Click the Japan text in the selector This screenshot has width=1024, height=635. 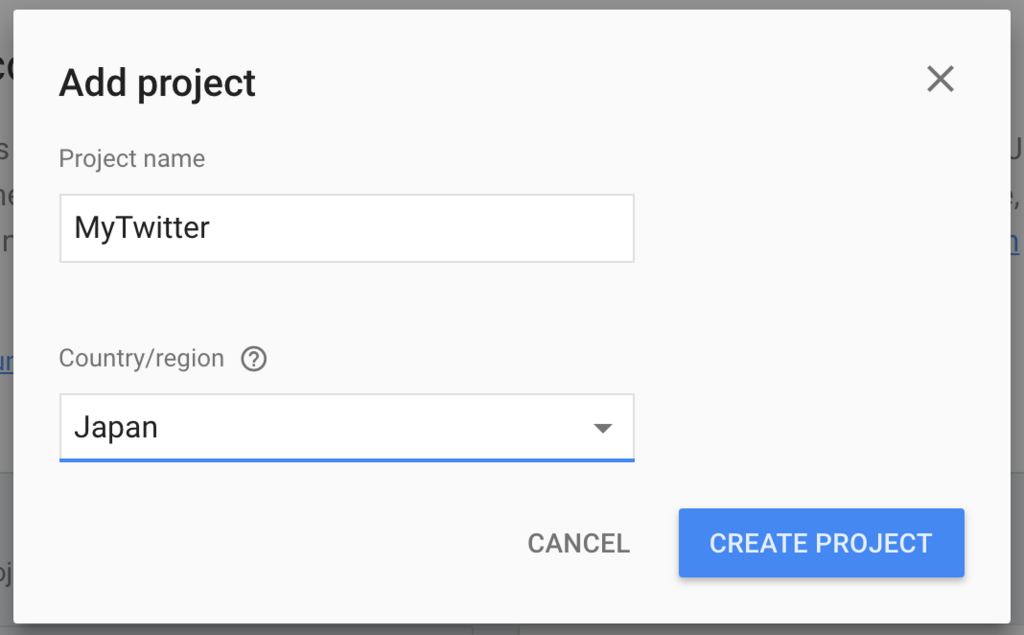[x=116, y=428]
